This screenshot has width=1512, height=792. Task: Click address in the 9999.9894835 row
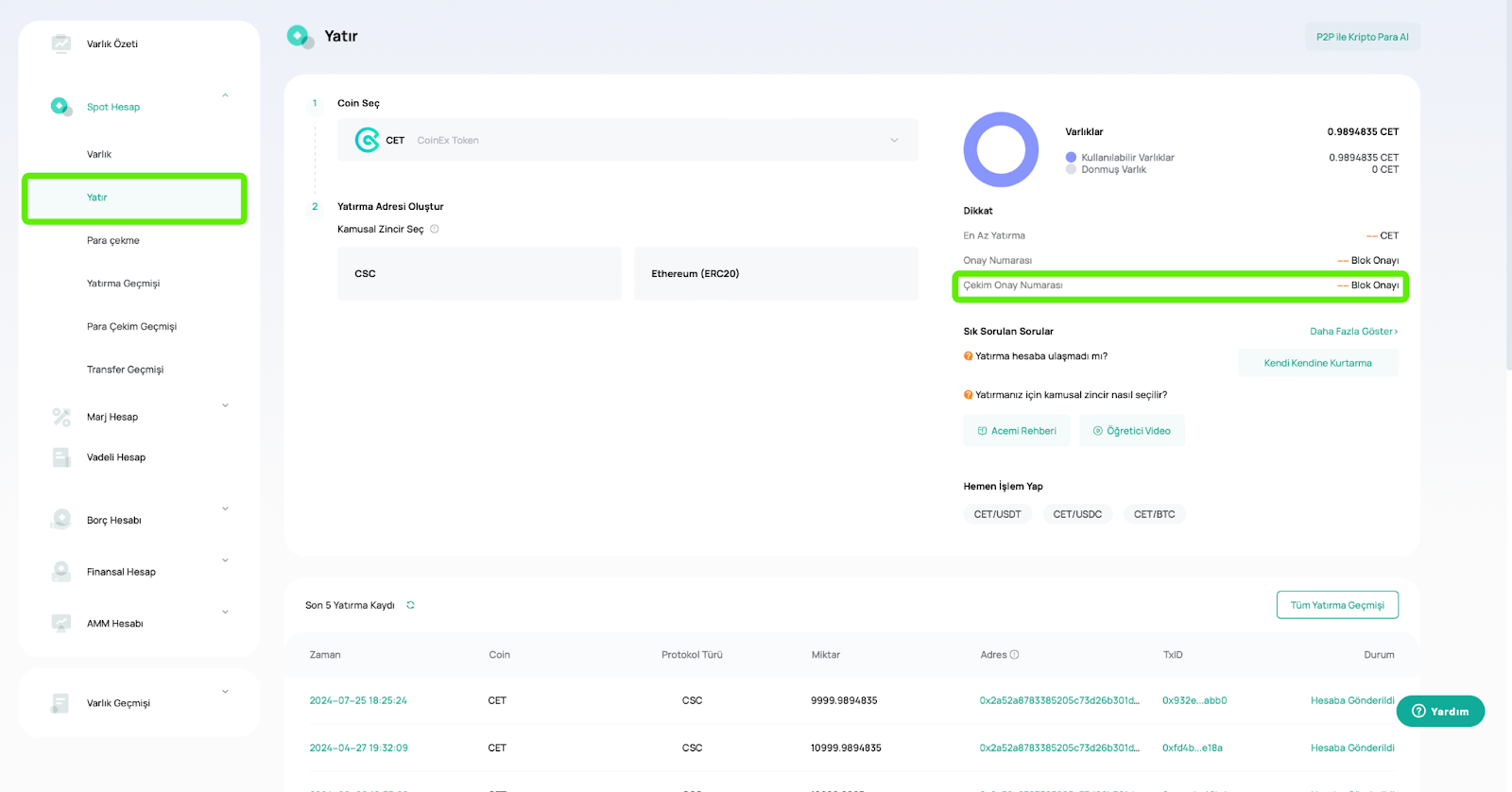point(1059,700)
